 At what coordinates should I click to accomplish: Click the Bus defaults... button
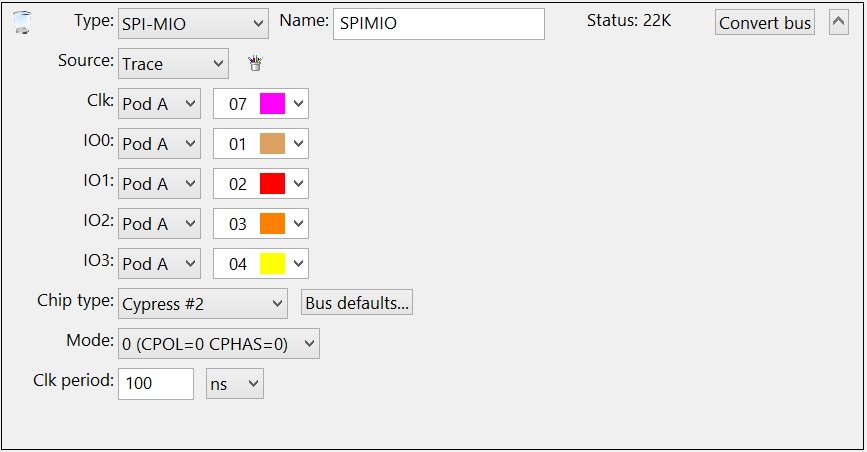pos(357,303)
